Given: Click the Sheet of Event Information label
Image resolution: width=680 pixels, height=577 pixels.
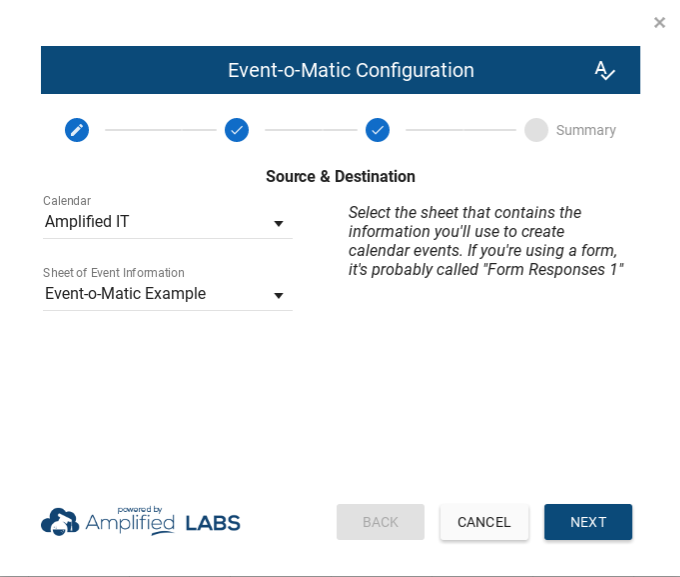Looking at the screenshot, I should coord(114,273).
